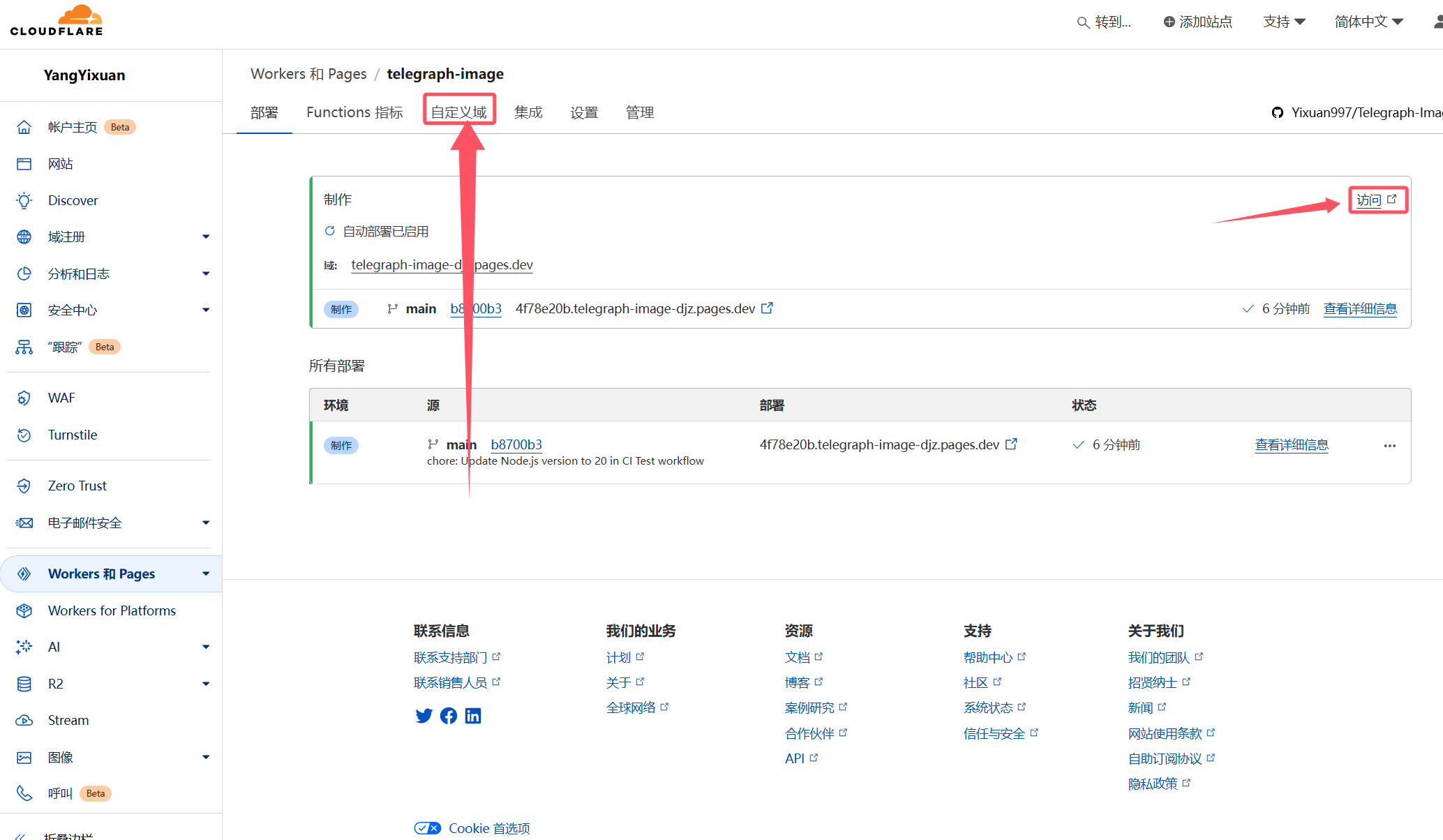Click the 电子邮件安全 envelope icon
Image resolution: width=1443 pixels, height=840 pixels.
click(24, 523)
